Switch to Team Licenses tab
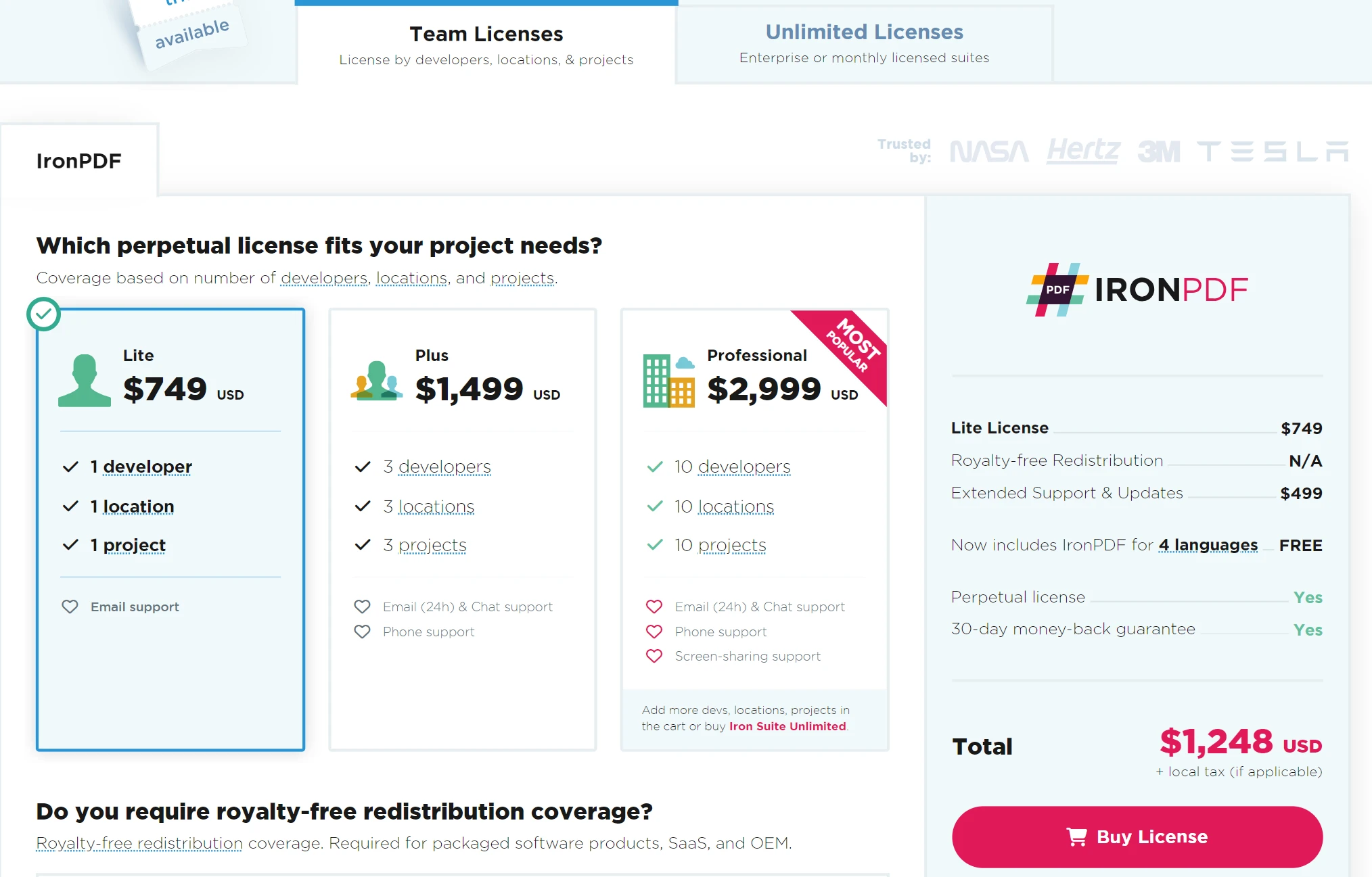Screen dimensions: 1372x877 pos(487,40)
